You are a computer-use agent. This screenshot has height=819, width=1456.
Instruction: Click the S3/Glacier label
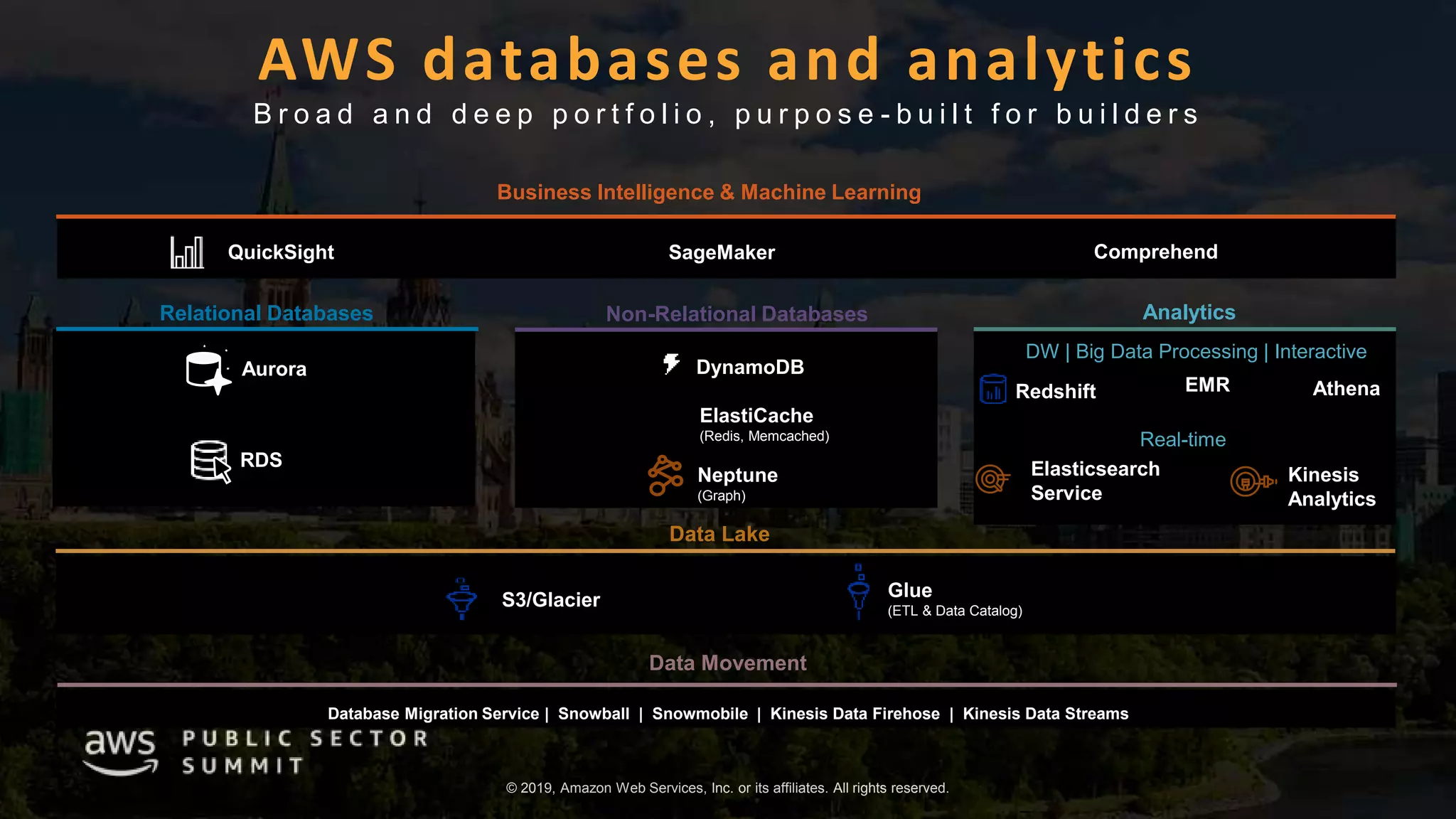tap(551, 599)
